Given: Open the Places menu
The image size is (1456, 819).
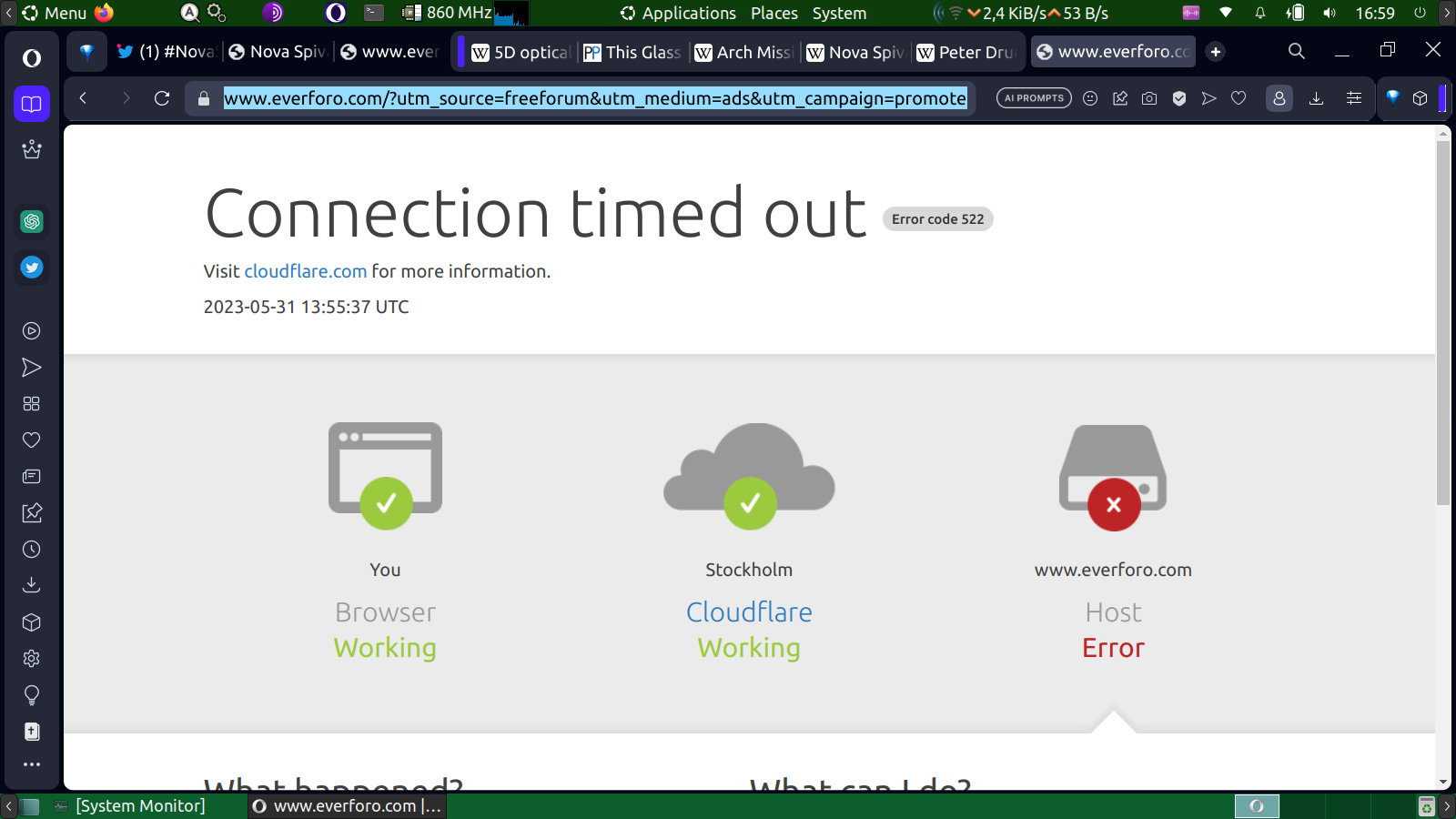Looking at the screenshot, I should pos(774,13).
